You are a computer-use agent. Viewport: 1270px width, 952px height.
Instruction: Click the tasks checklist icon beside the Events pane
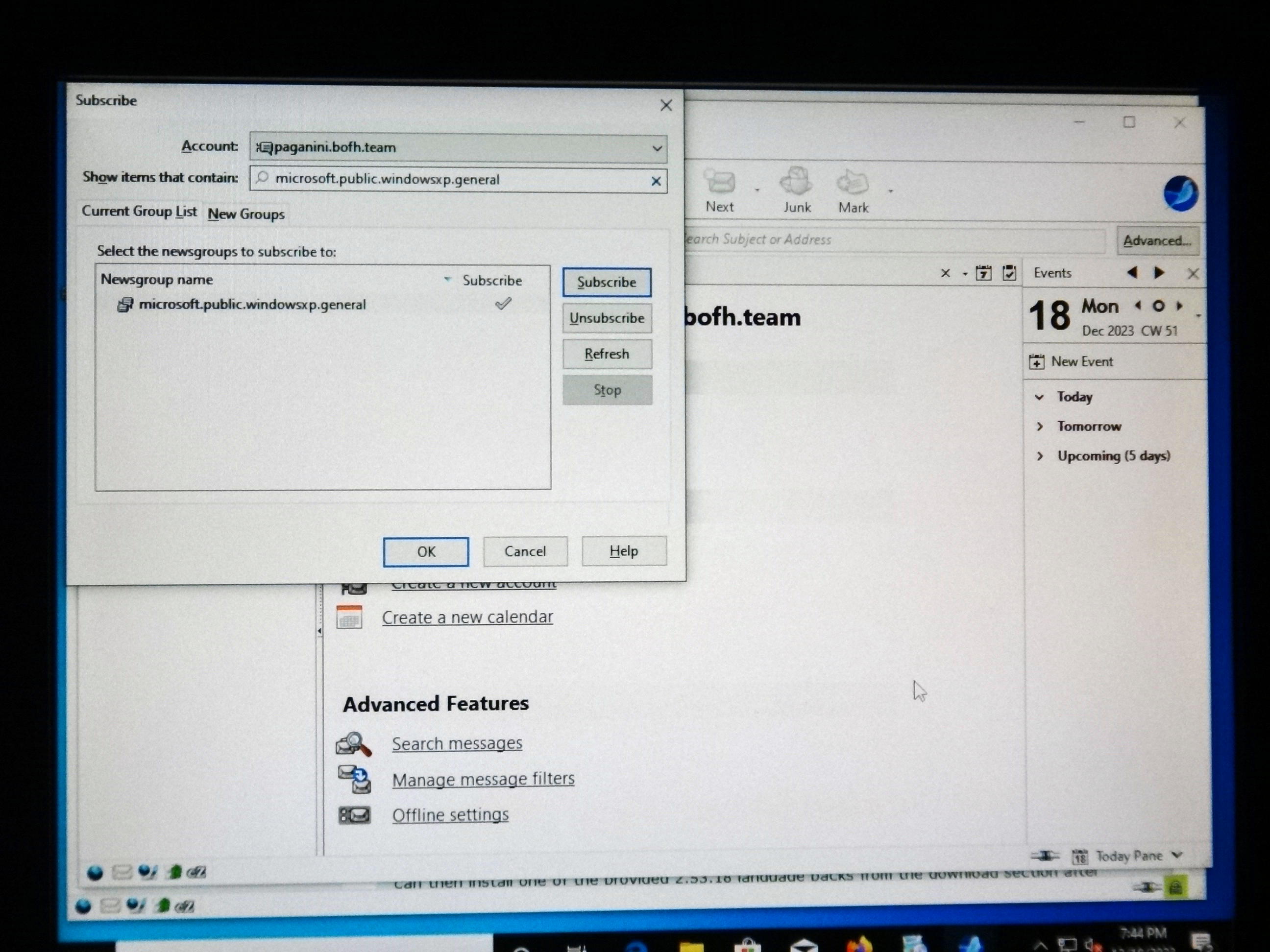(x=1009, y=273)
